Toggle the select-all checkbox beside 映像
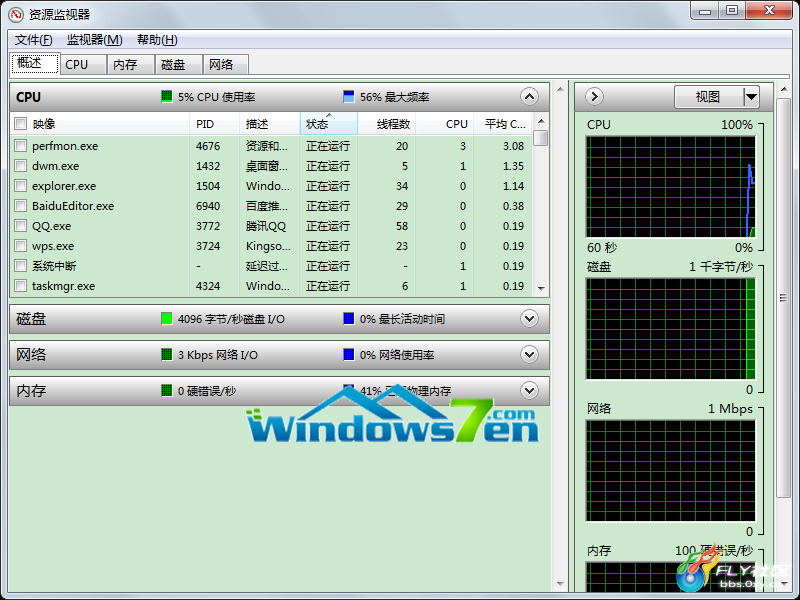The height and width of the screenshot is (600, 800). point(20,123)
